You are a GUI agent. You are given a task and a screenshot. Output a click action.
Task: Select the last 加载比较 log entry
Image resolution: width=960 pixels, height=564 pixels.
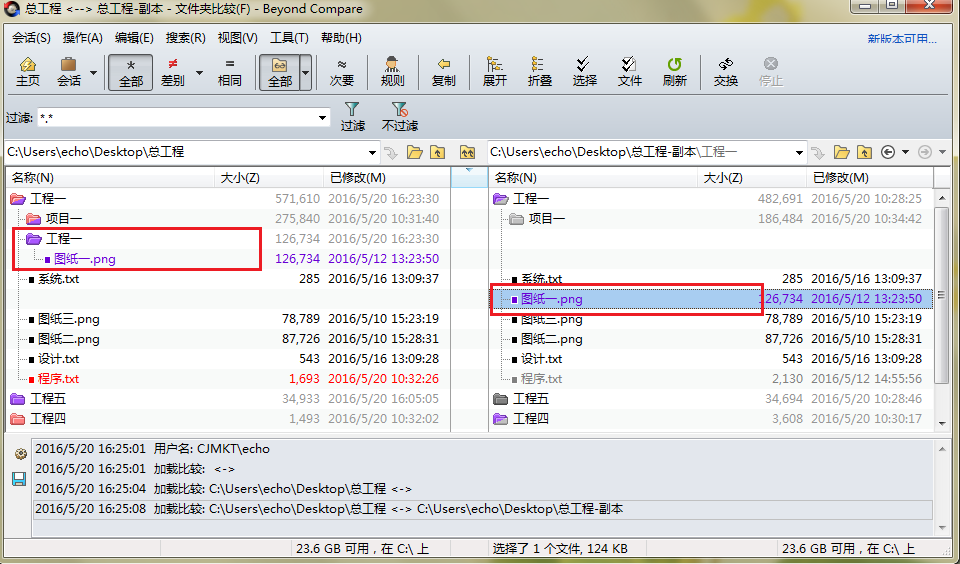pyautogui.click(x=482, y=509)
